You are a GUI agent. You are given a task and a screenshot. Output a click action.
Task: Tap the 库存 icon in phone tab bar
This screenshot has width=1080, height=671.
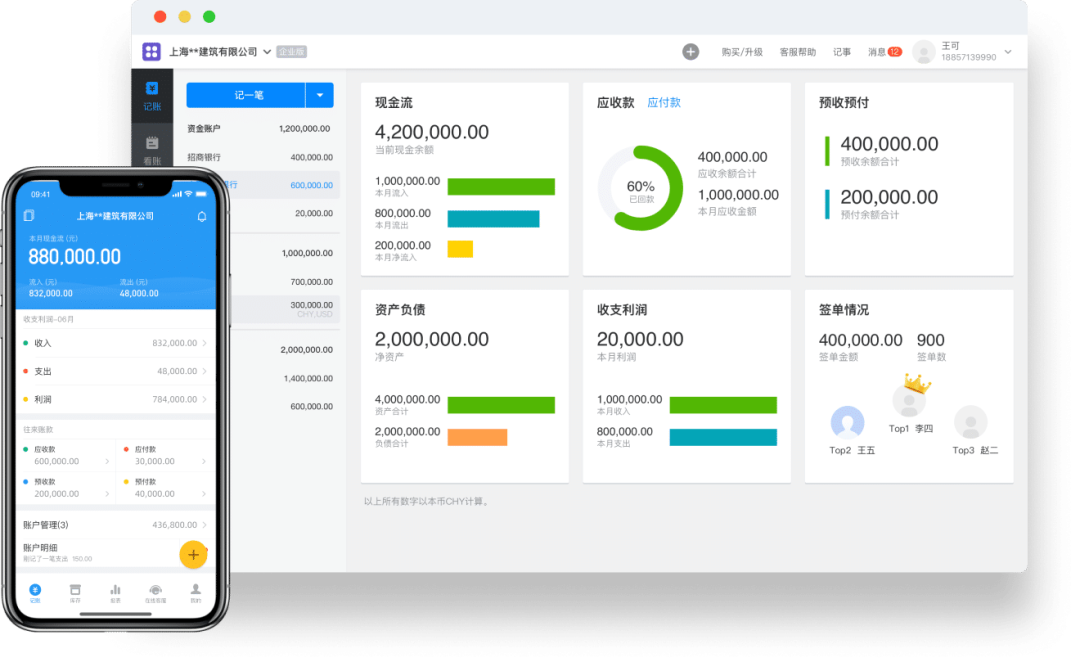[75, 592]
